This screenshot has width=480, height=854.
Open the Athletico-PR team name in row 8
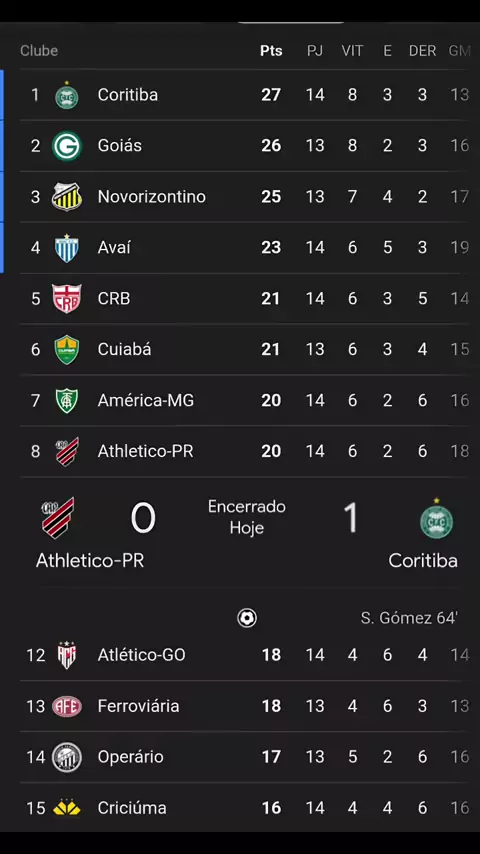145,452
